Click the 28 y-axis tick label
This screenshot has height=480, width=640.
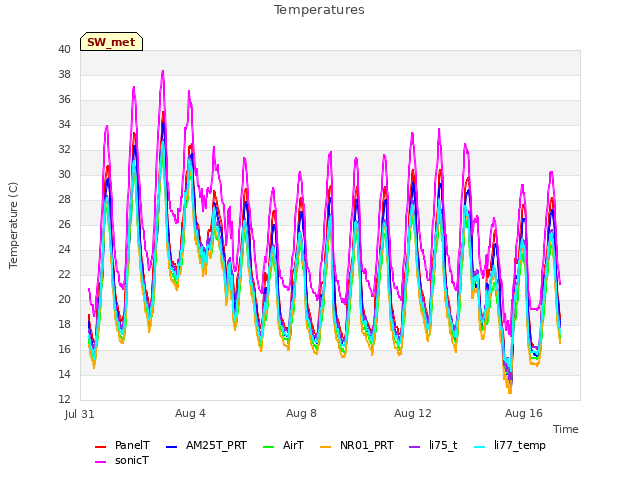tap(64, 199)
